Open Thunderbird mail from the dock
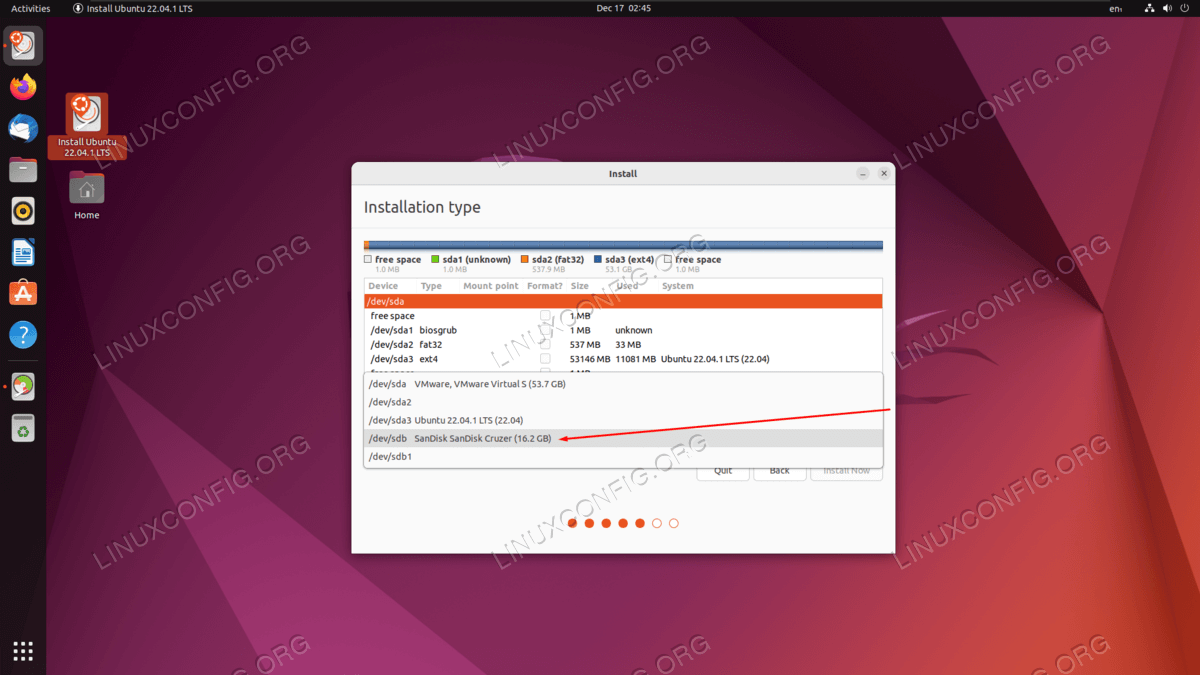 (23, 128)
